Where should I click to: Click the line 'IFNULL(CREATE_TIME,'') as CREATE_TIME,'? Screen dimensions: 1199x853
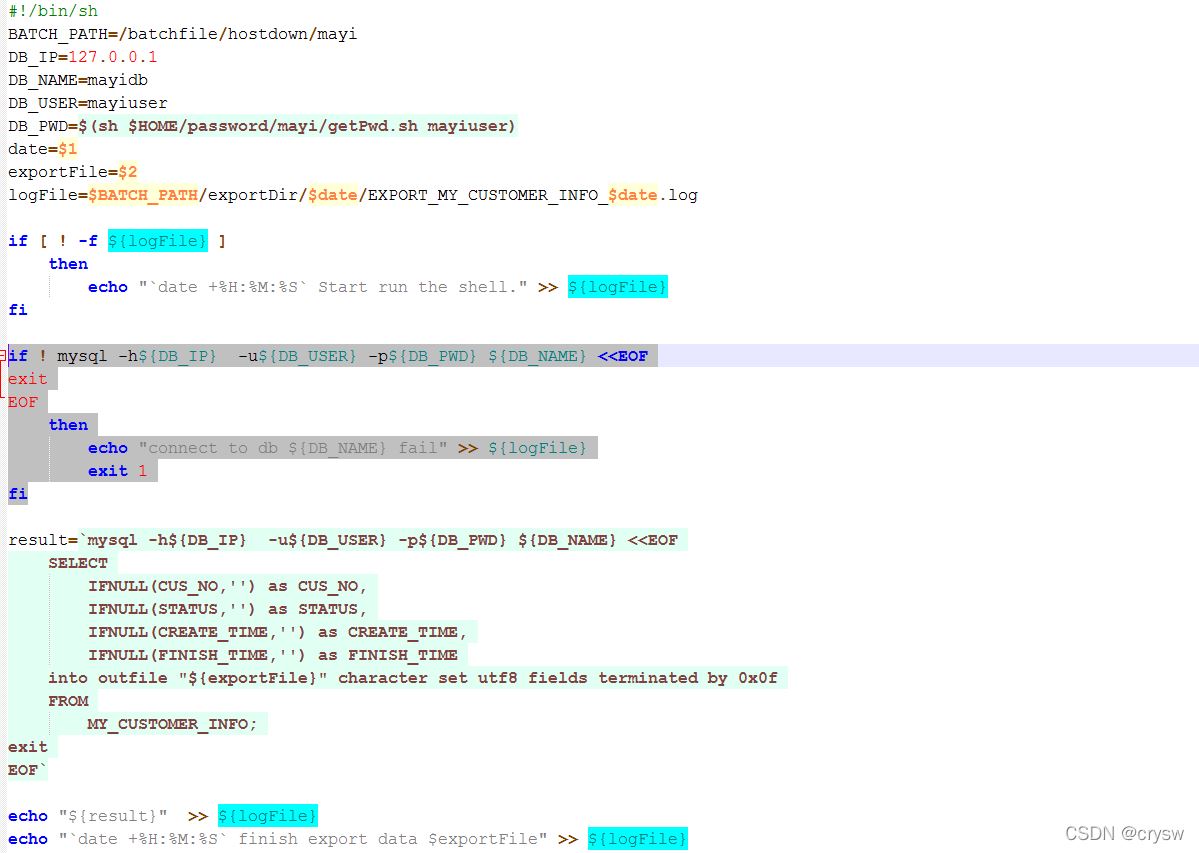278,631
